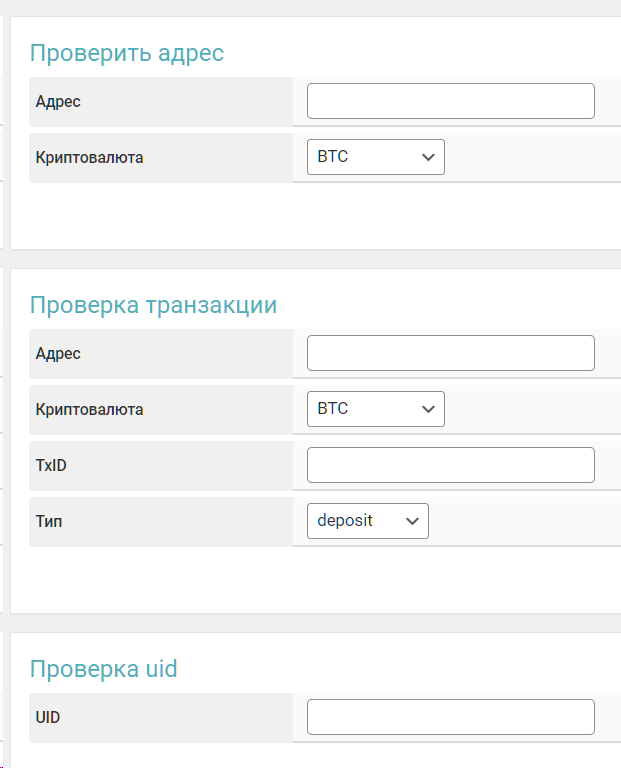
Task: Click the Адрес label in Проверка транзакции
Action: click(58, 354)
